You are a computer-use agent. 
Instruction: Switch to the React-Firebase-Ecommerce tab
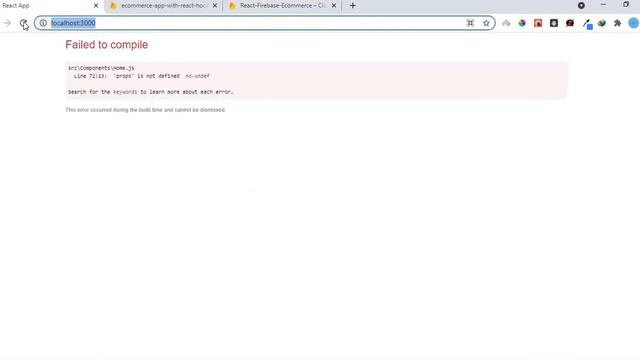pyautogui.click(x=282, y=6)
